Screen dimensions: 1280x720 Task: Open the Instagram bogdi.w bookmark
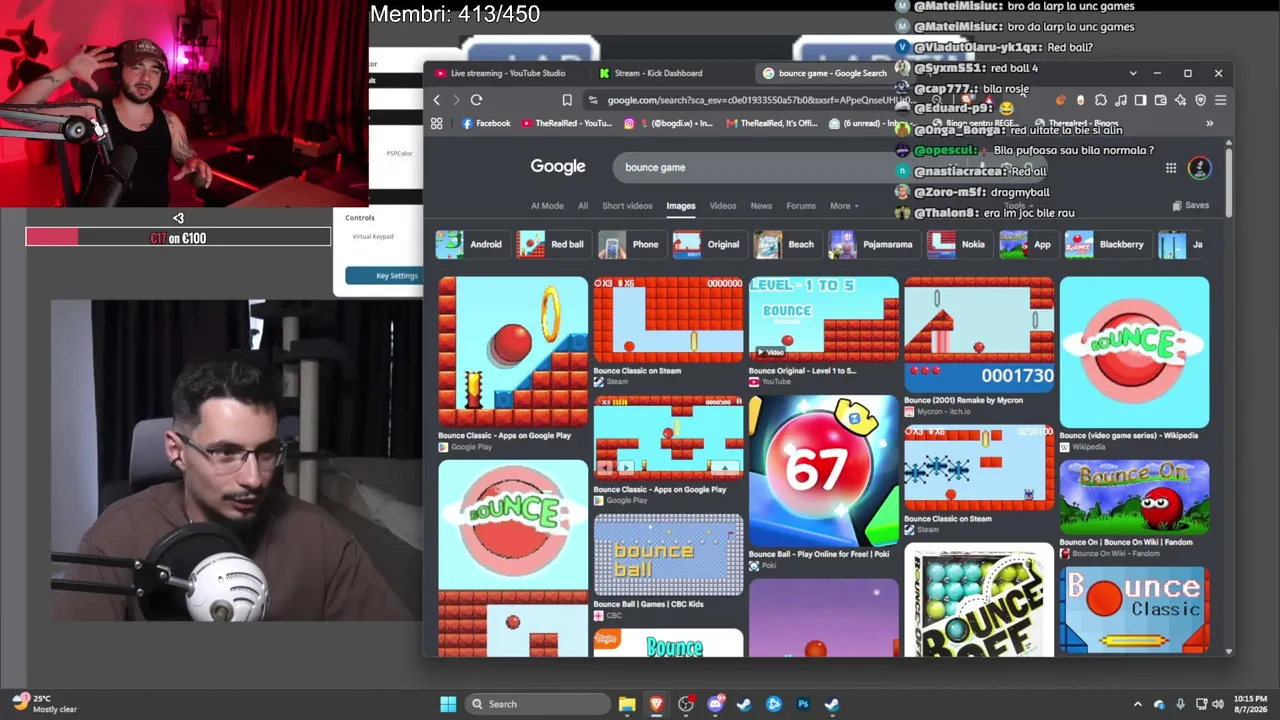click(x=670, y=123)
